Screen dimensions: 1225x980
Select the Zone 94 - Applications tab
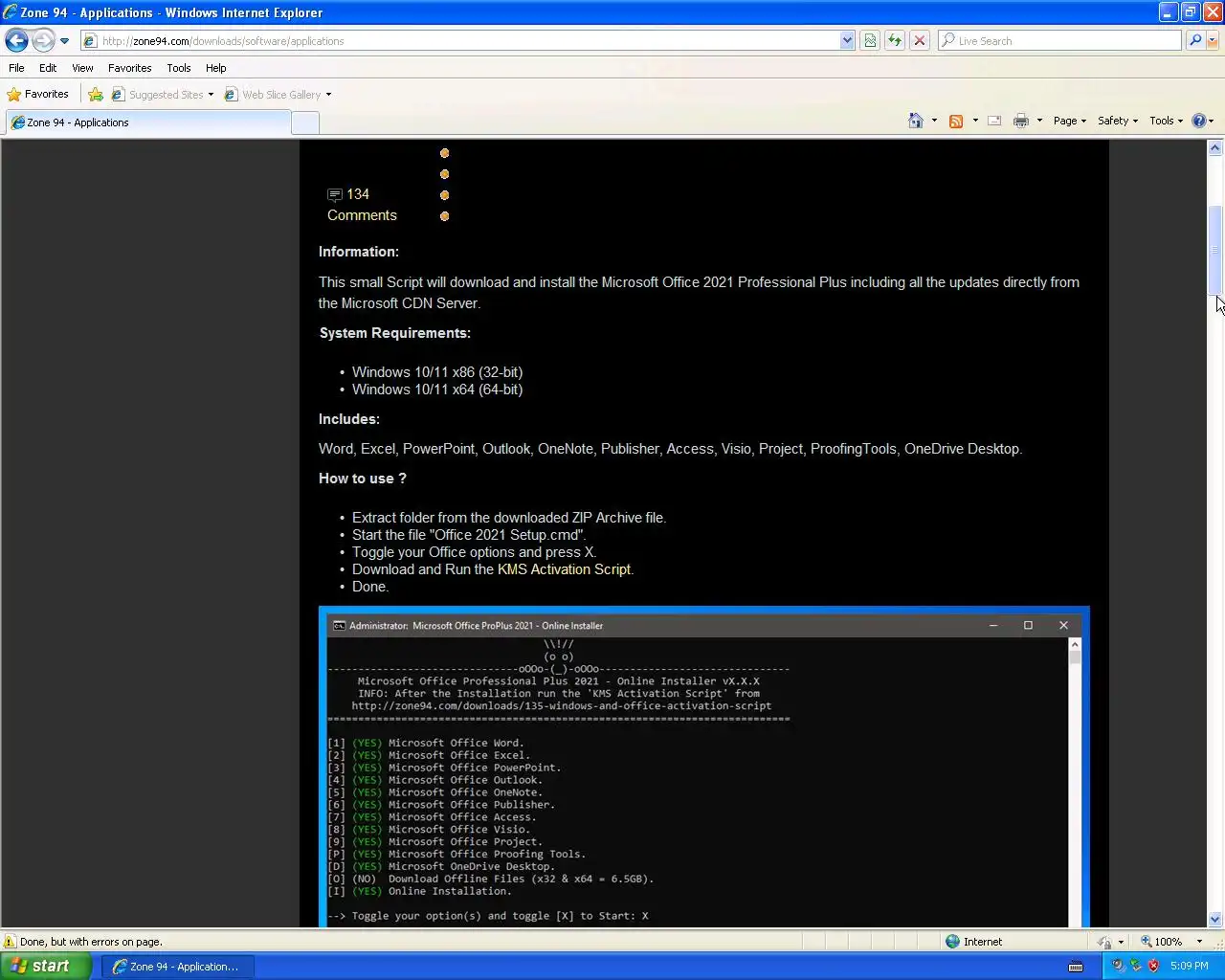[147, 122]
